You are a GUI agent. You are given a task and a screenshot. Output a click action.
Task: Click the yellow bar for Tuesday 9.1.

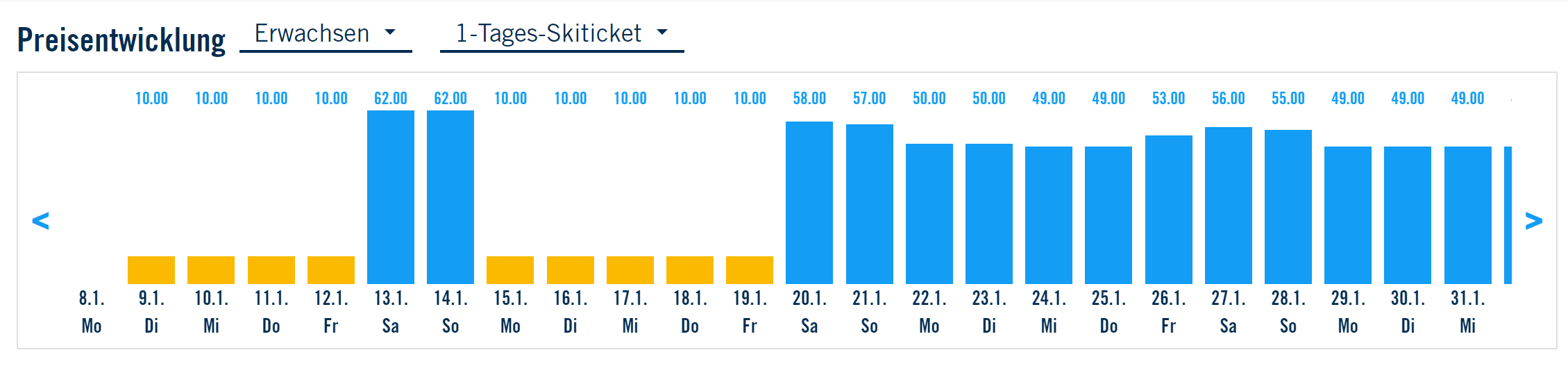tap(151, 270)
